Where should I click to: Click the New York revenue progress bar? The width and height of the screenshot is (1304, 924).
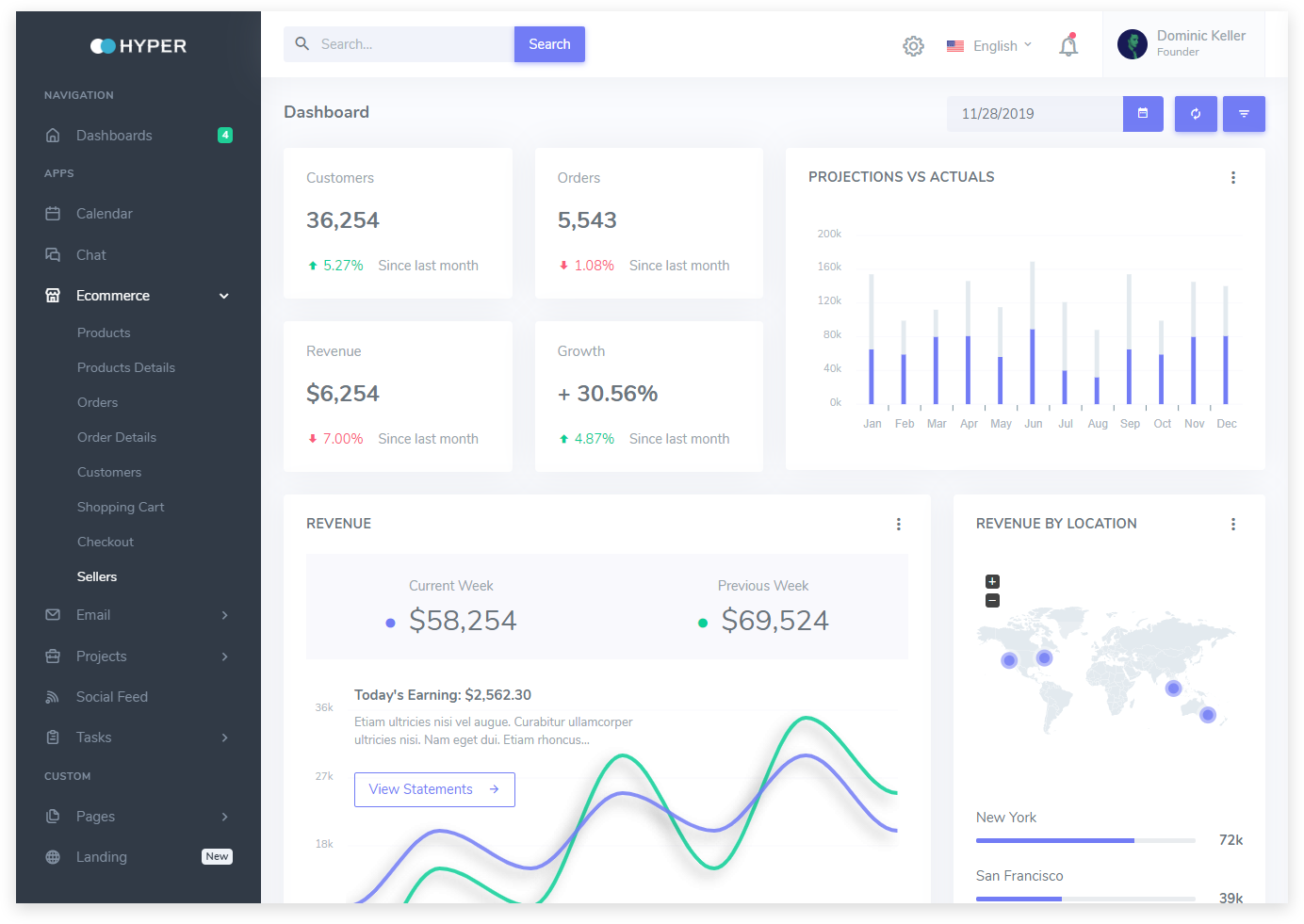(1085, 840)
